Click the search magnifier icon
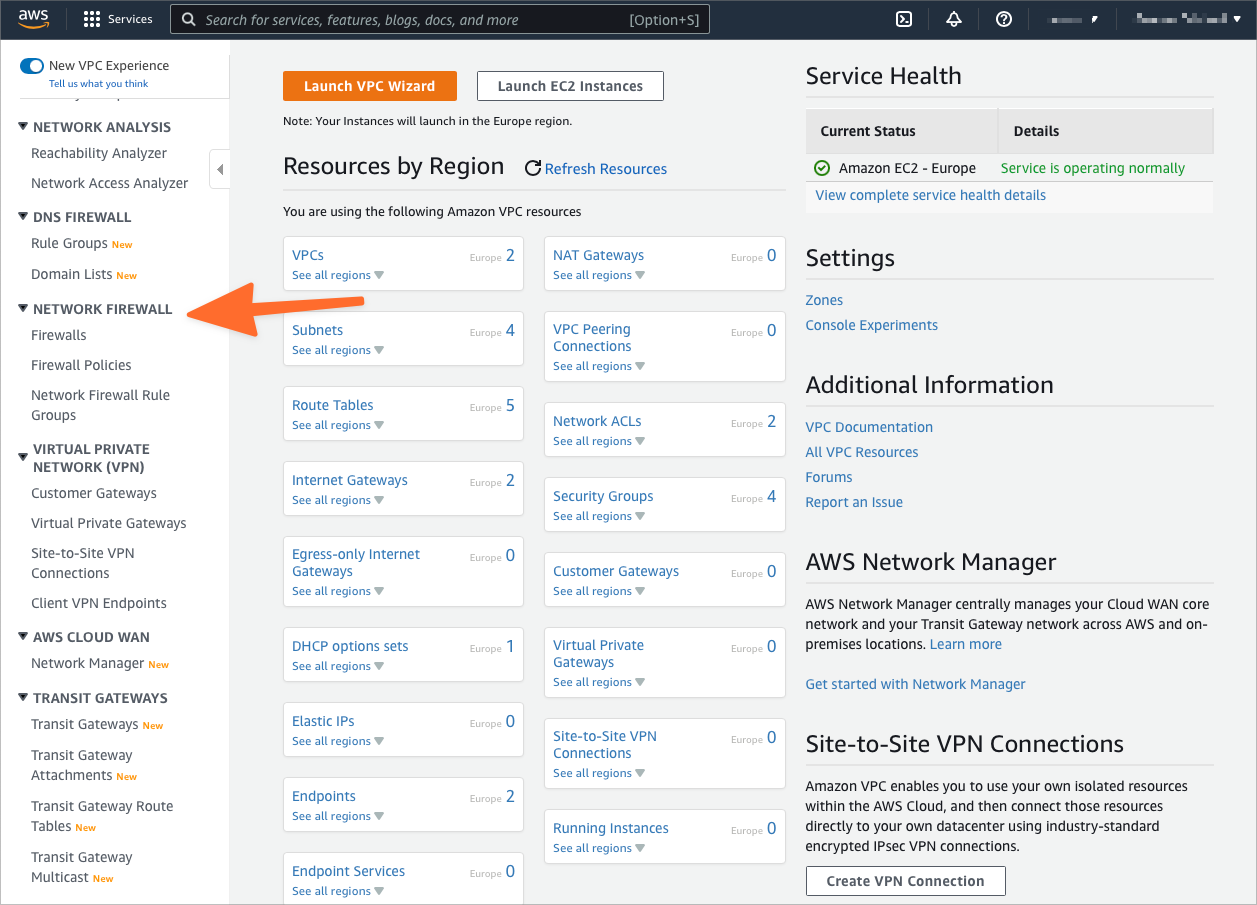Image resolution: width=1257 pixels, height=905 pixels. tap(188, 19)
